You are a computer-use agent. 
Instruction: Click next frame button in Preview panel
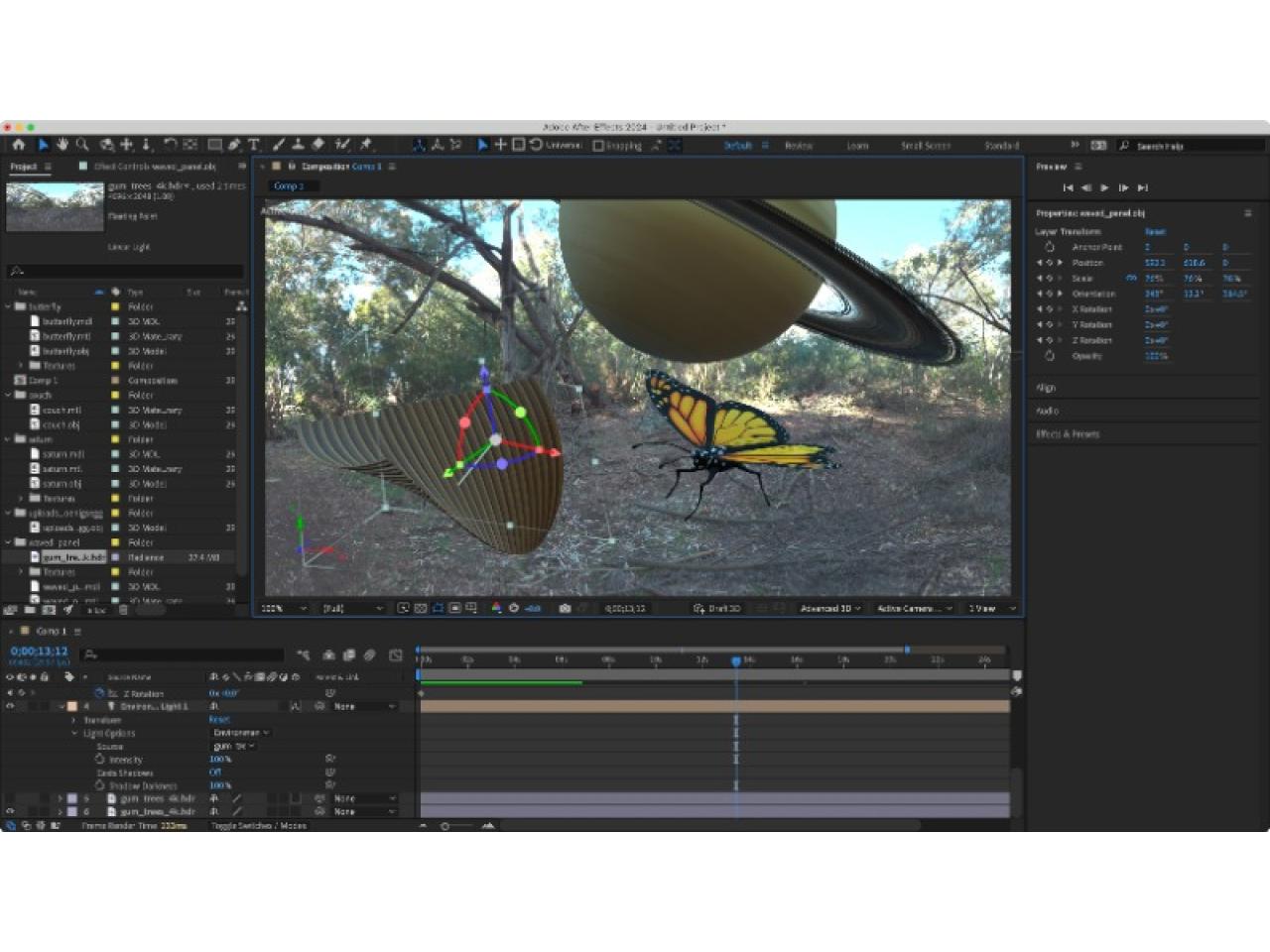(x=1123, y=187)
